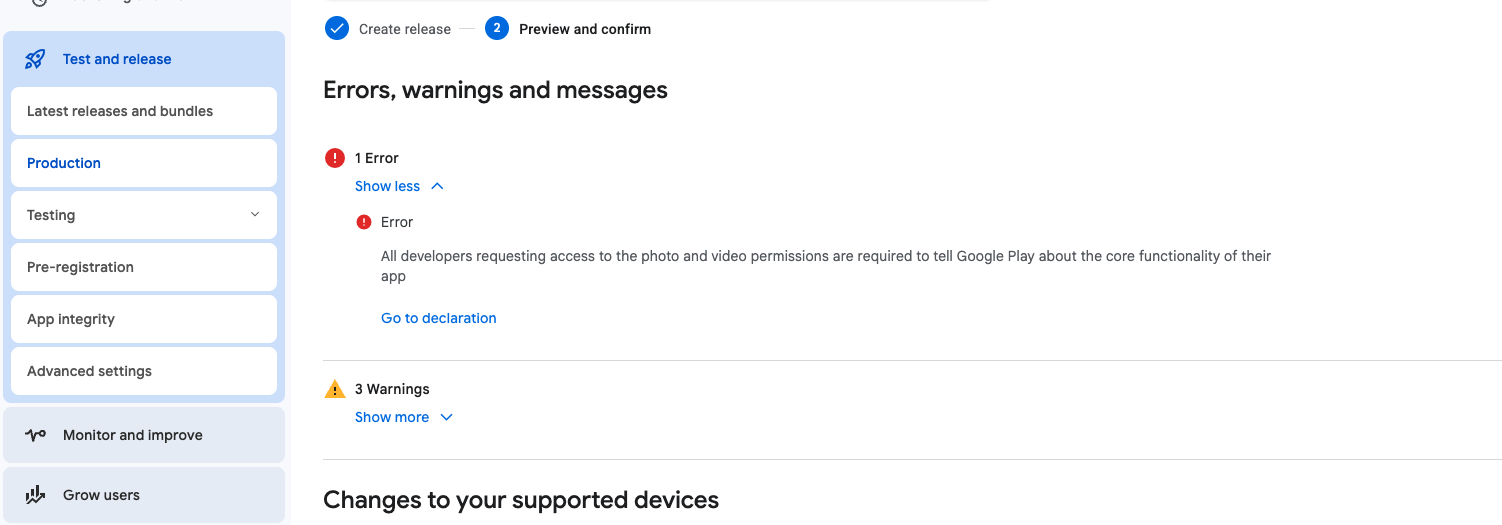
Task: Click the Create release checkmark step icon
Action: pos(337,29)
